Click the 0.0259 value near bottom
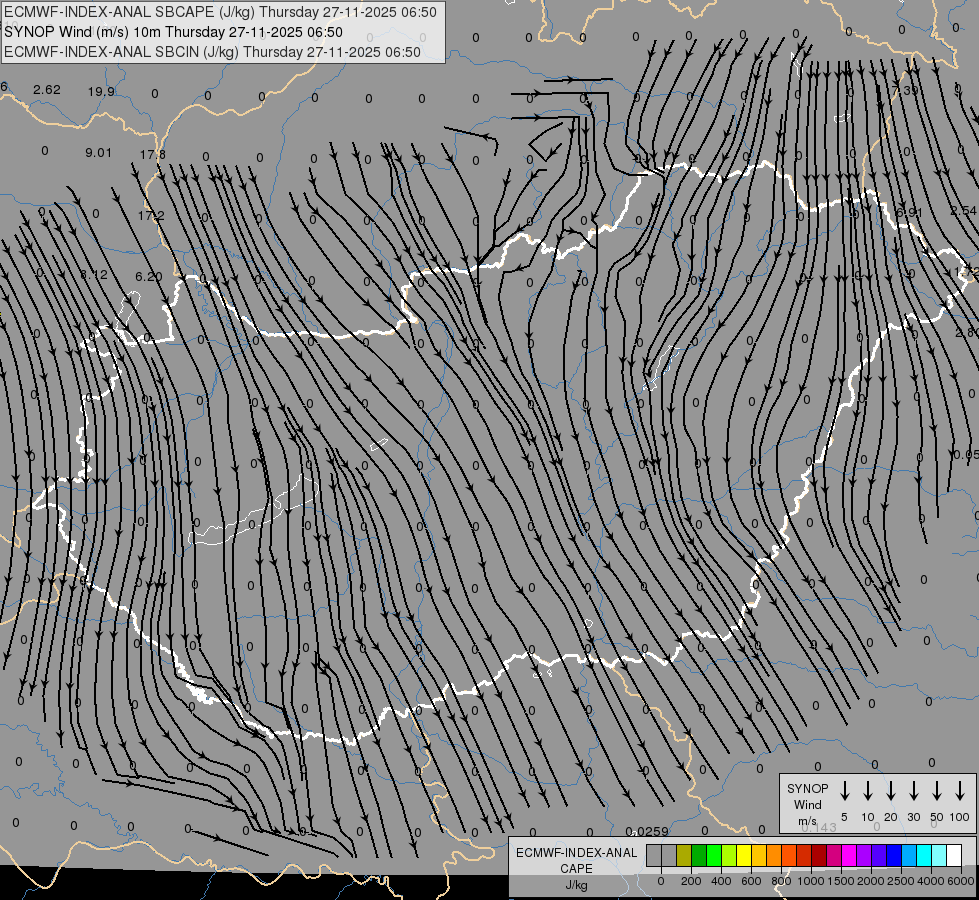This screenshot has height=900, width=979. click(x=647, y=832)
